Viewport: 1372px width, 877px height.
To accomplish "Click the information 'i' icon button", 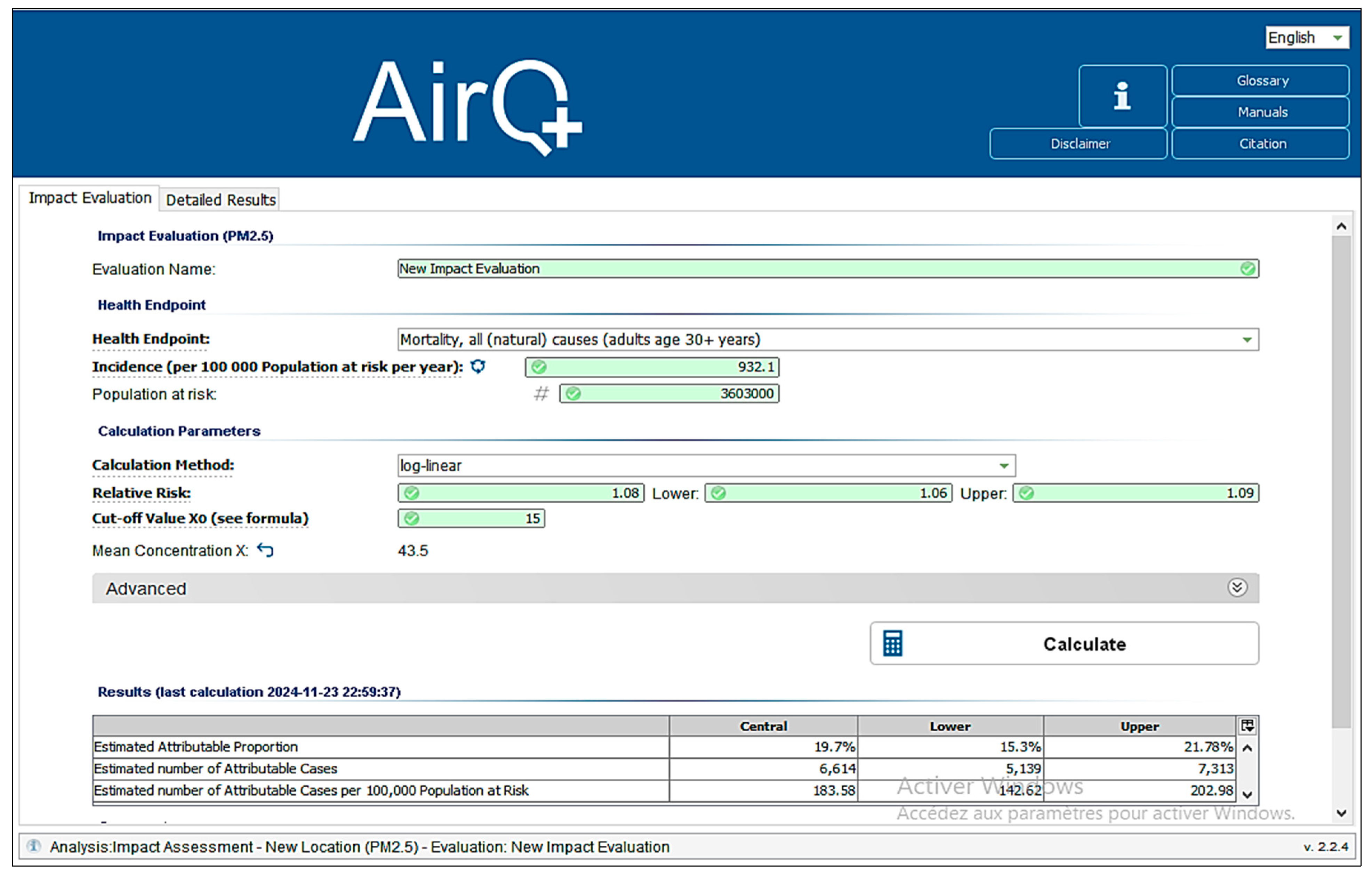I will (1122, 95).
